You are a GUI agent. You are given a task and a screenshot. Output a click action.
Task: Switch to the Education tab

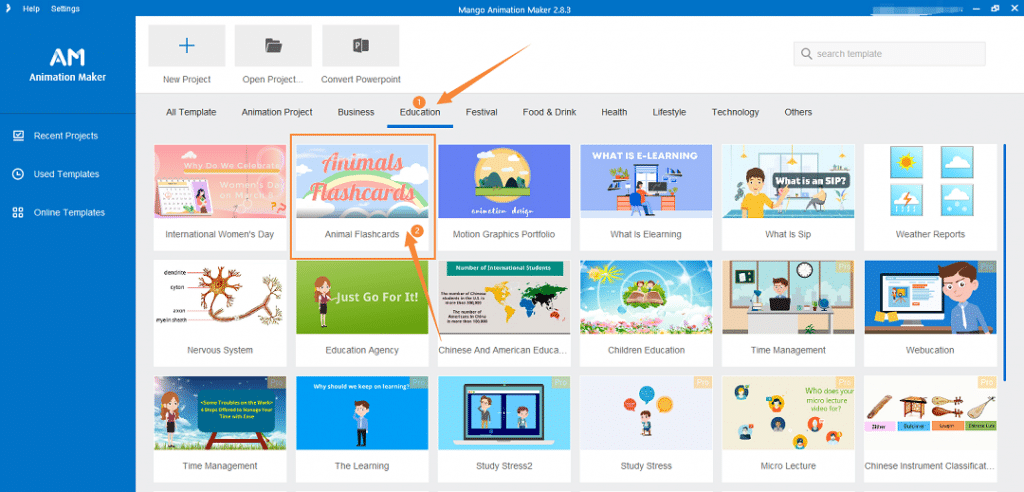click(420, 112)
